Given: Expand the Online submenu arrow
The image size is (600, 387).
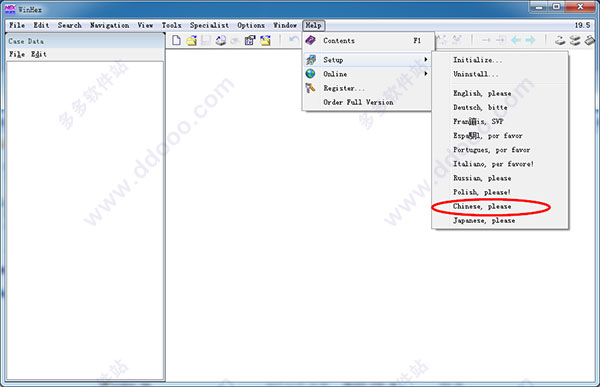Looking at the screenshot, I should pos(426,73).
